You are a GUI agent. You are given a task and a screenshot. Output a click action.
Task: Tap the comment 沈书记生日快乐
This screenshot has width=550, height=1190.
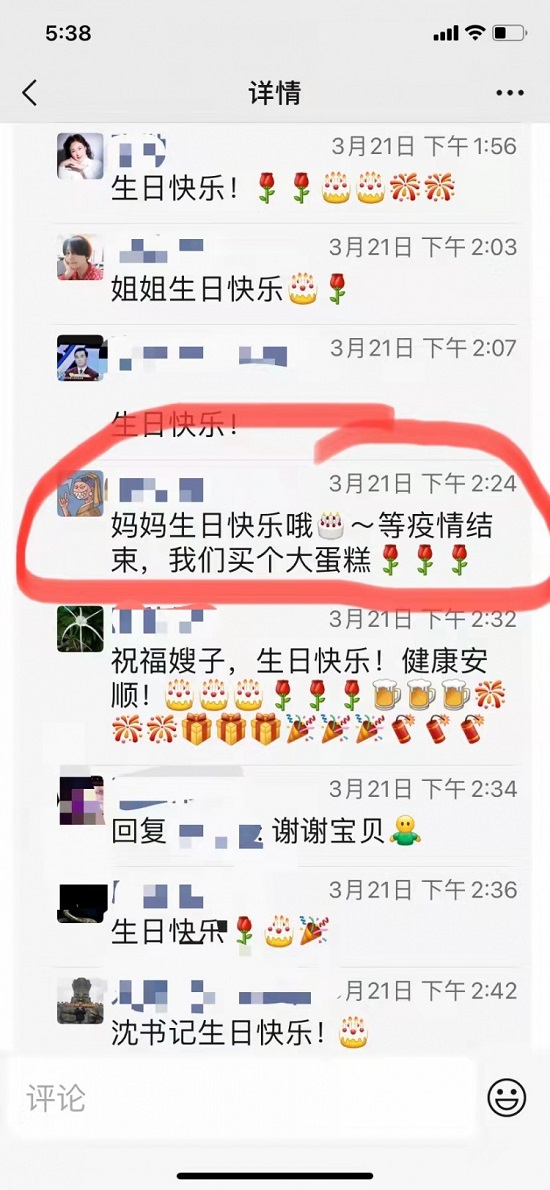point(240,1032)
